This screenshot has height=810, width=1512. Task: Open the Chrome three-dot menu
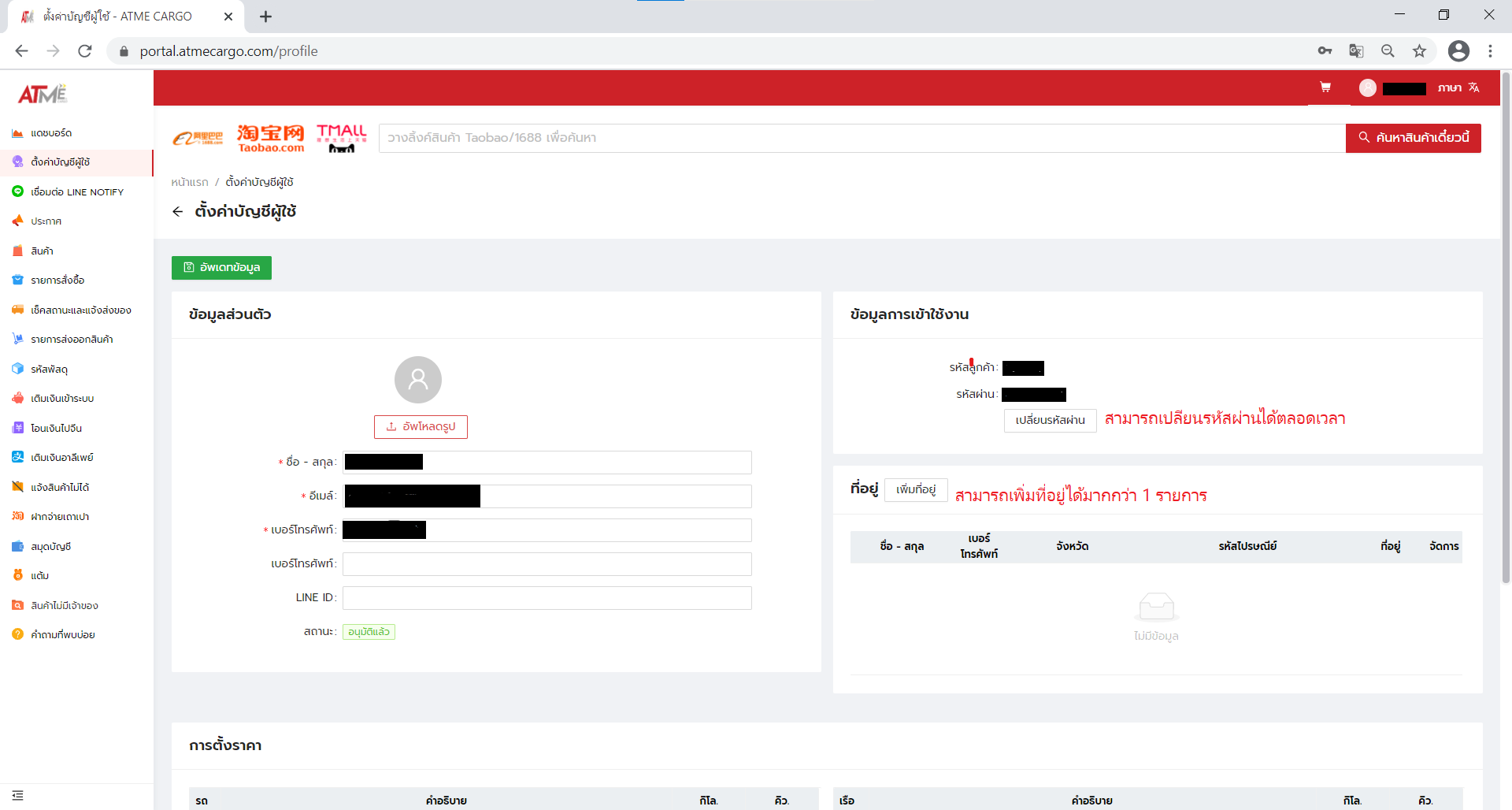pyautogui.click(x=1490, y=51)
